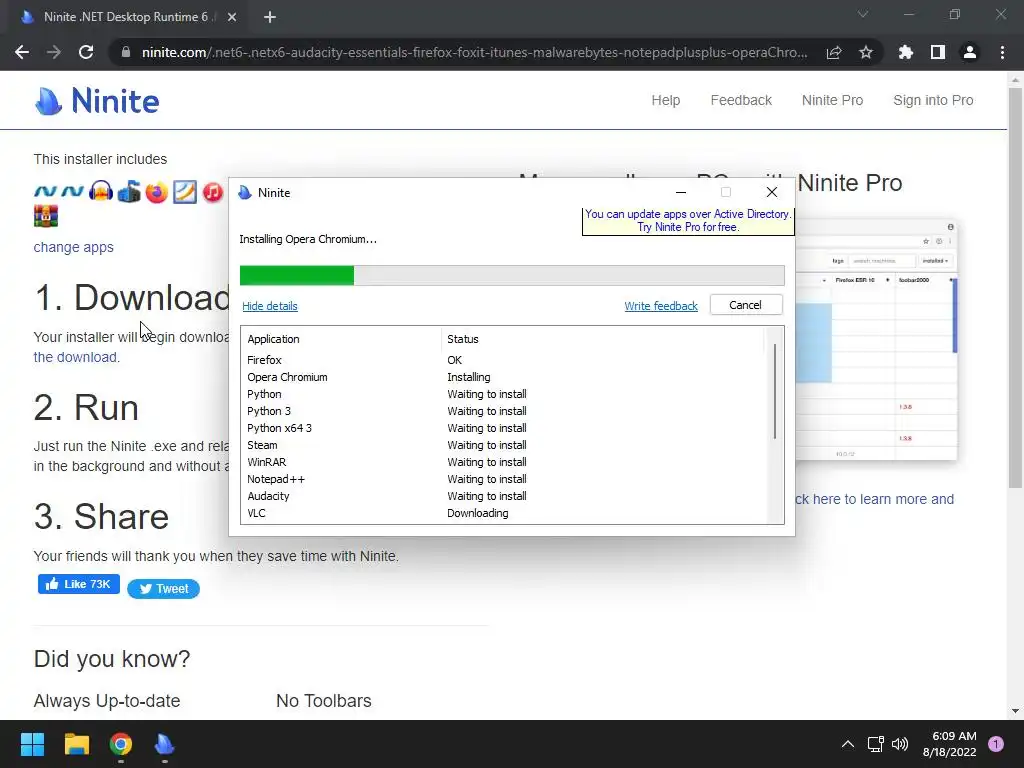1024x768 pixels.
Task: Go back using the browser back arrow
Action: click(22, 52)
